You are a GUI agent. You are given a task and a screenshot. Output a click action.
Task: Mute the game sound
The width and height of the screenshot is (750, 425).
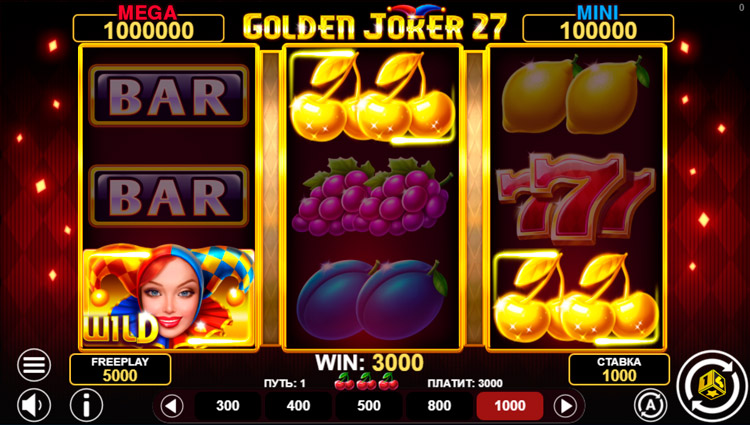tap(34, 405)
